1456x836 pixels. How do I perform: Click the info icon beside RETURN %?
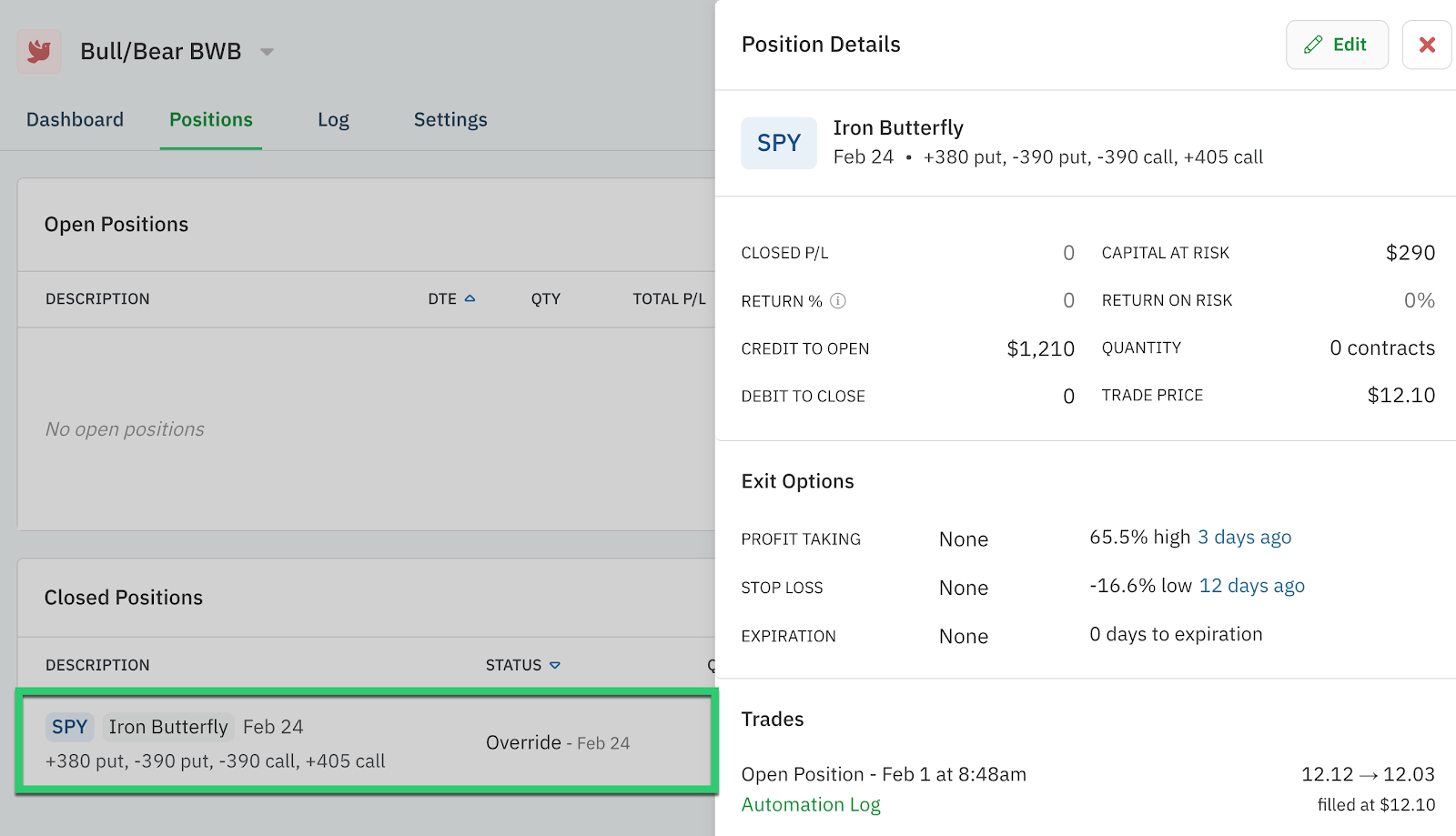click(x=838, y=301)
